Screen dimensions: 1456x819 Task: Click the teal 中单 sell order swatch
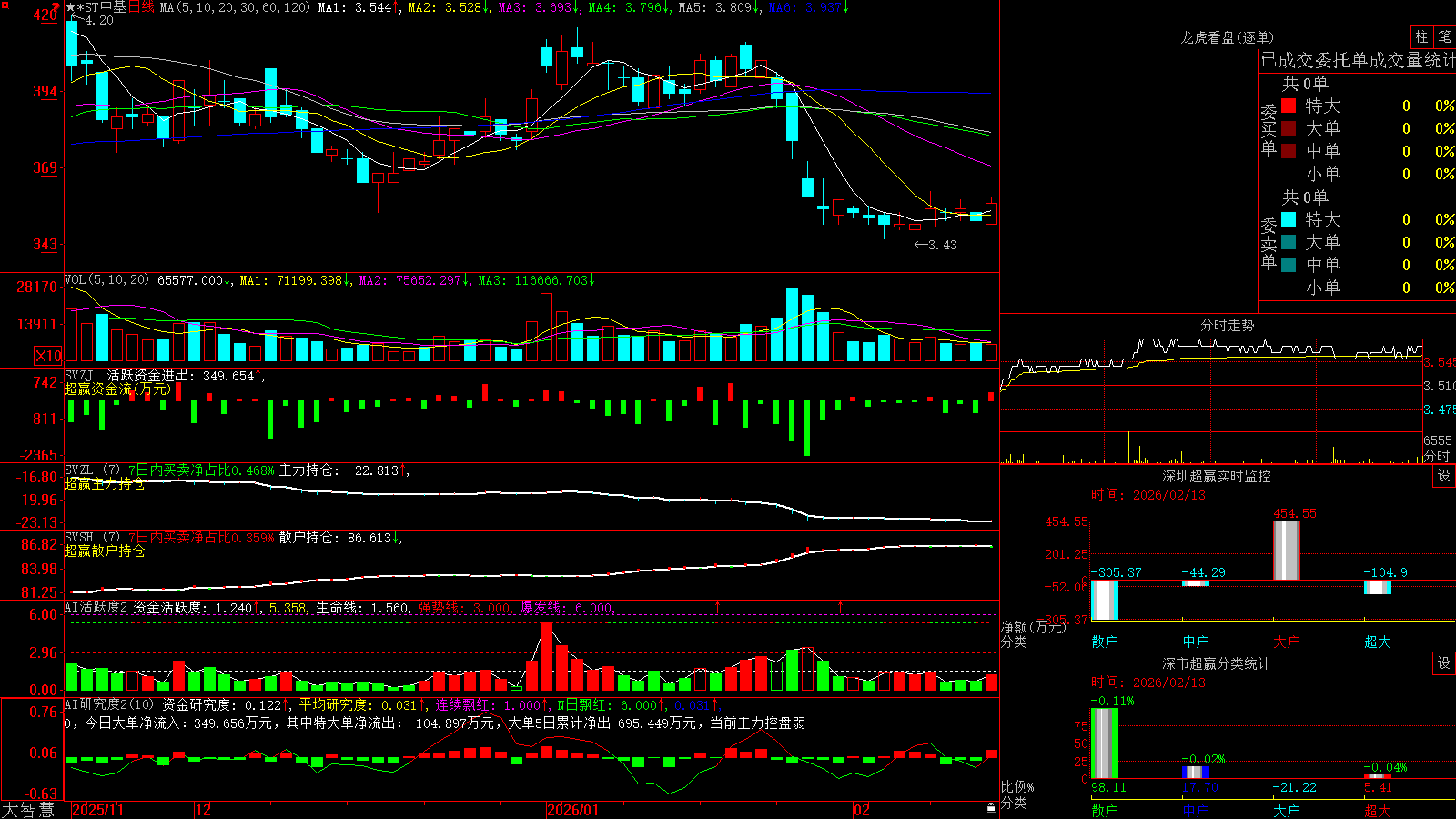(1289, 265)
